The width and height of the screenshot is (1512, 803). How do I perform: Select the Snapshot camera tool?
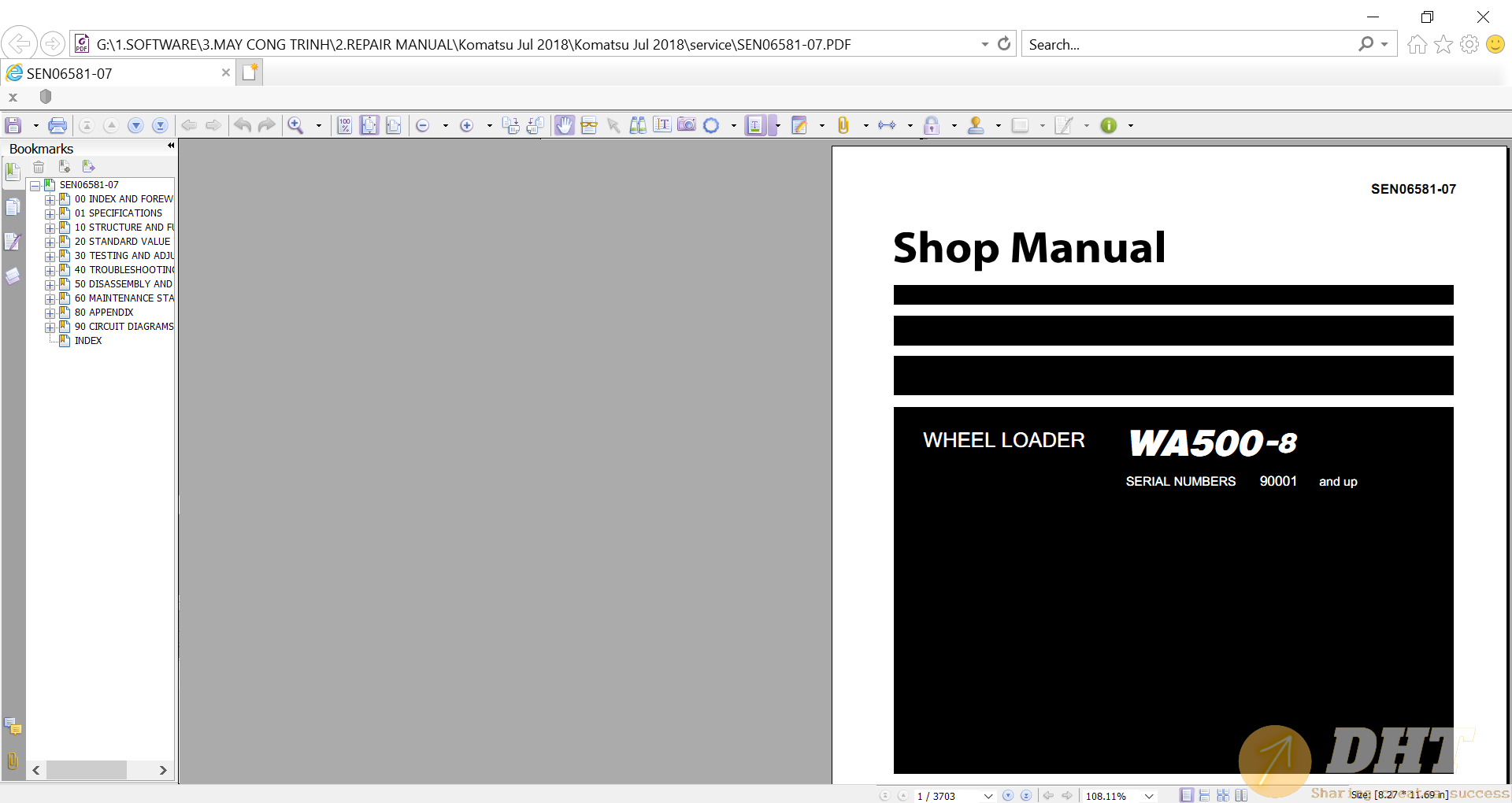tap(687, 125)
